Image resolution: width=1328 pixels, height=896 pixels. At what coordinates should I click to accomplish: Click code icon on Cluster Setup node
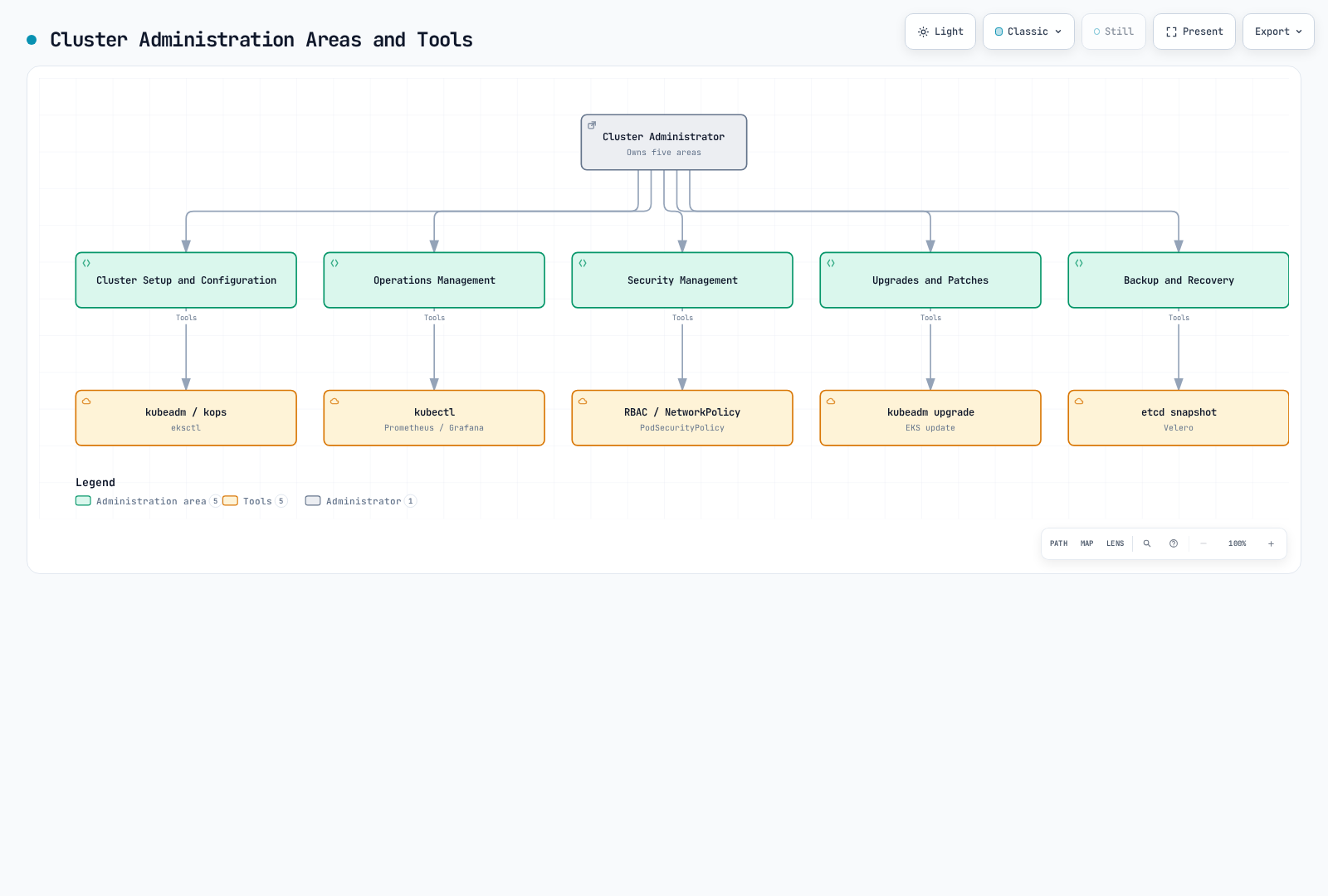(86, 263)
